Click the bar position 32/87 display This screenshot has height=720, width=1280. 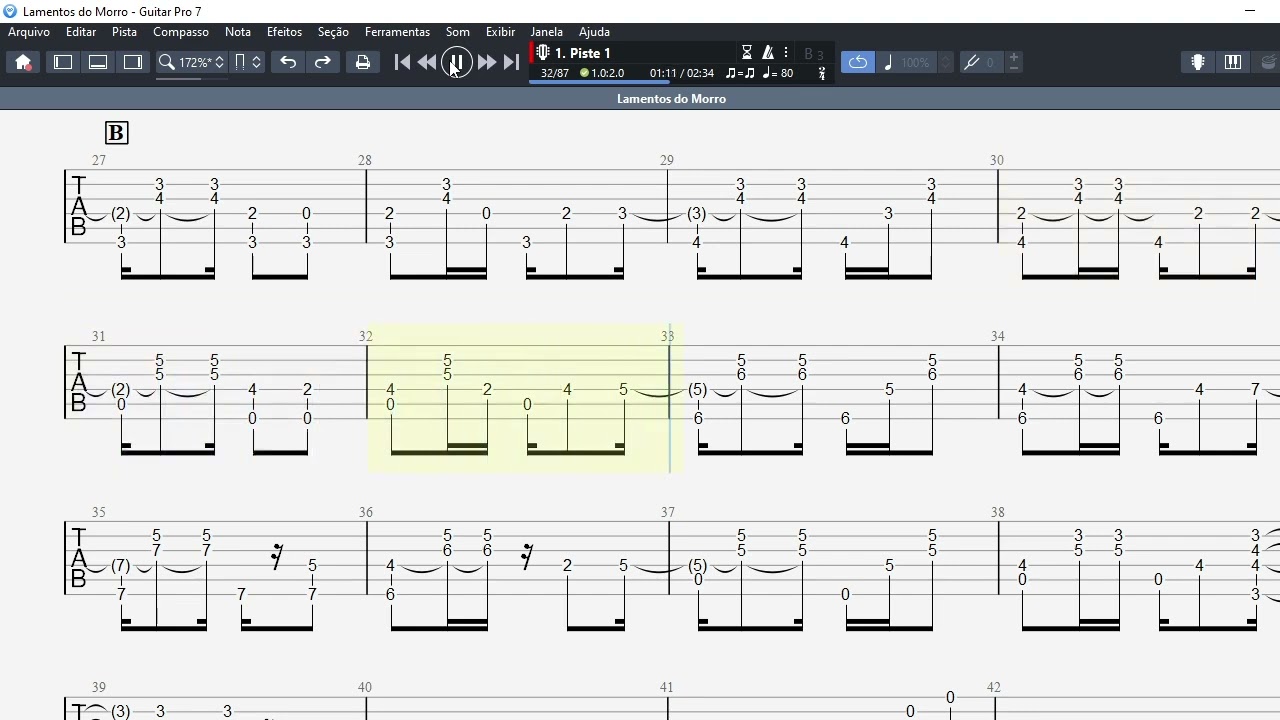pos(555,73)
